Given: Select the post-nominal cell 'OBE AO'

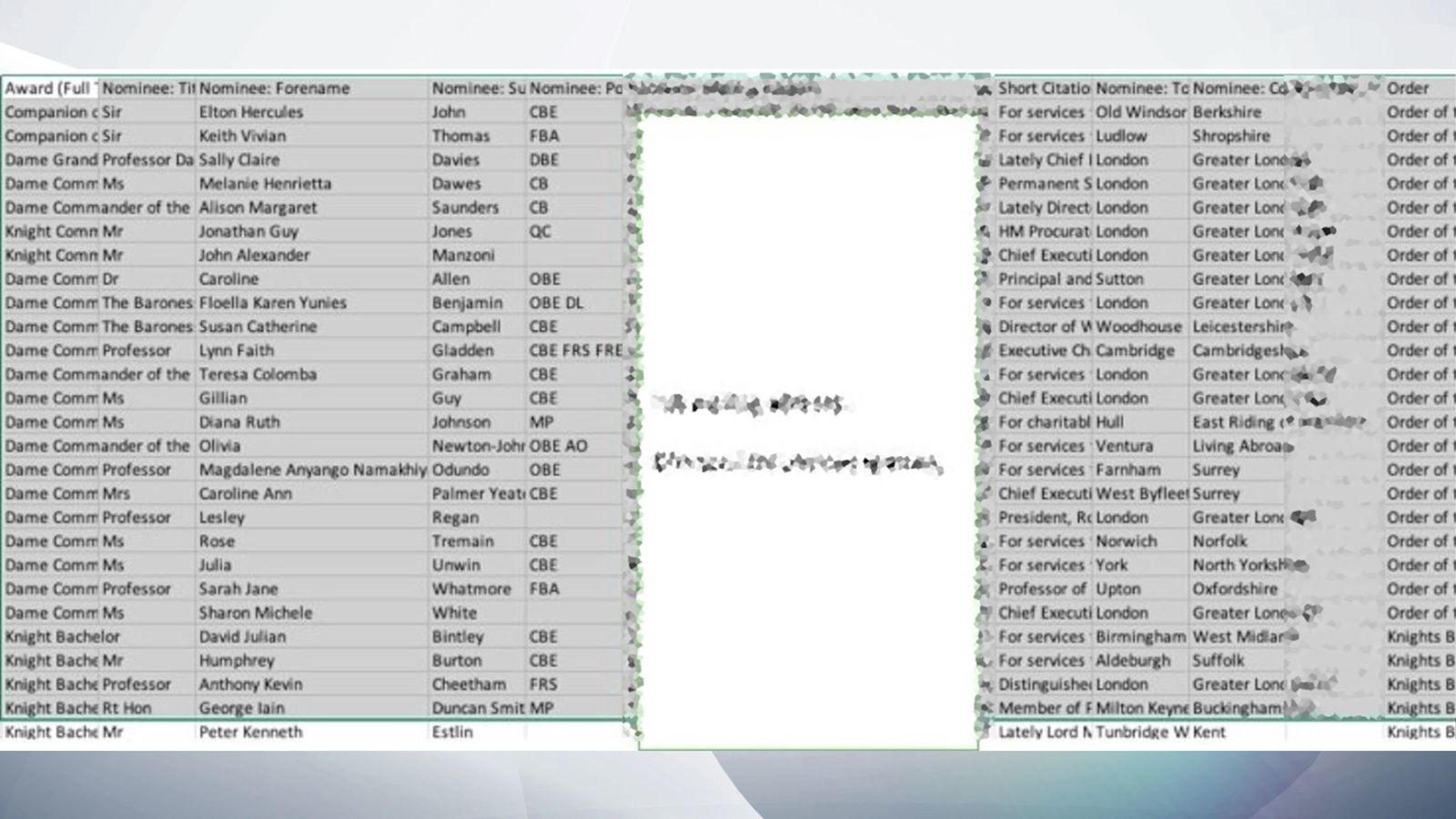Looking at the screenshot, I should tap(574, 446).
